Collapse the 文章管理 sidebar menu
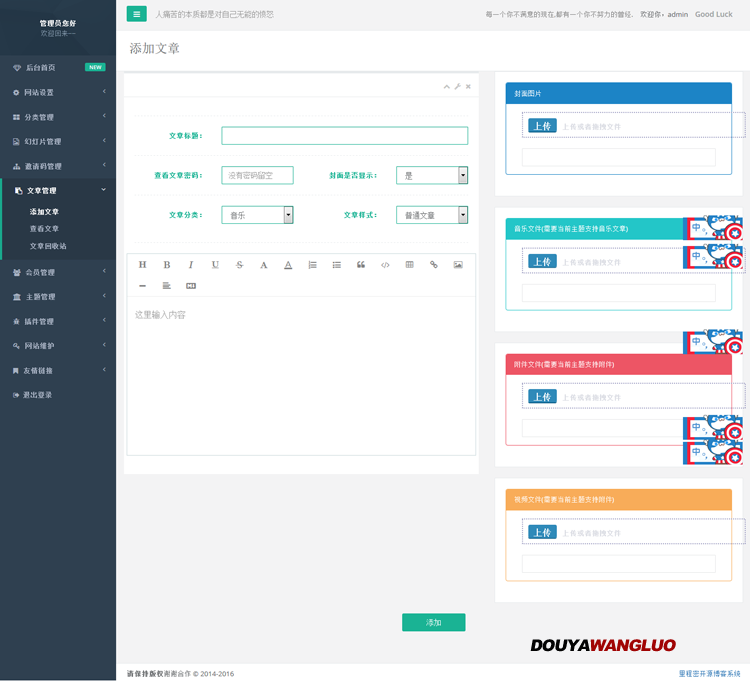Image resolution: width=750 pixels, height=681 pixels. coord(58,191)
